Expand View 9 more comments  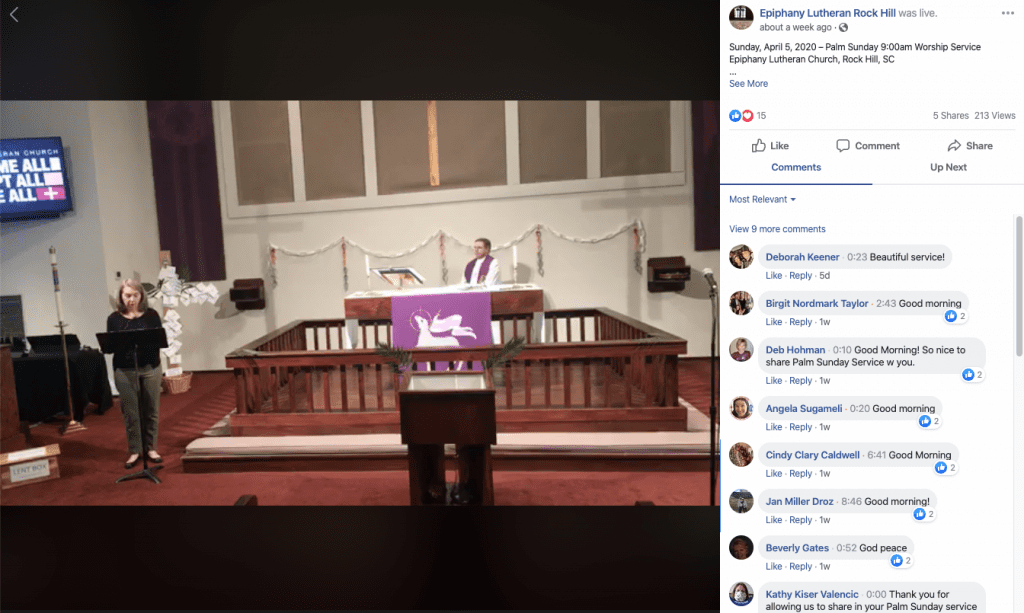(777, 229)
